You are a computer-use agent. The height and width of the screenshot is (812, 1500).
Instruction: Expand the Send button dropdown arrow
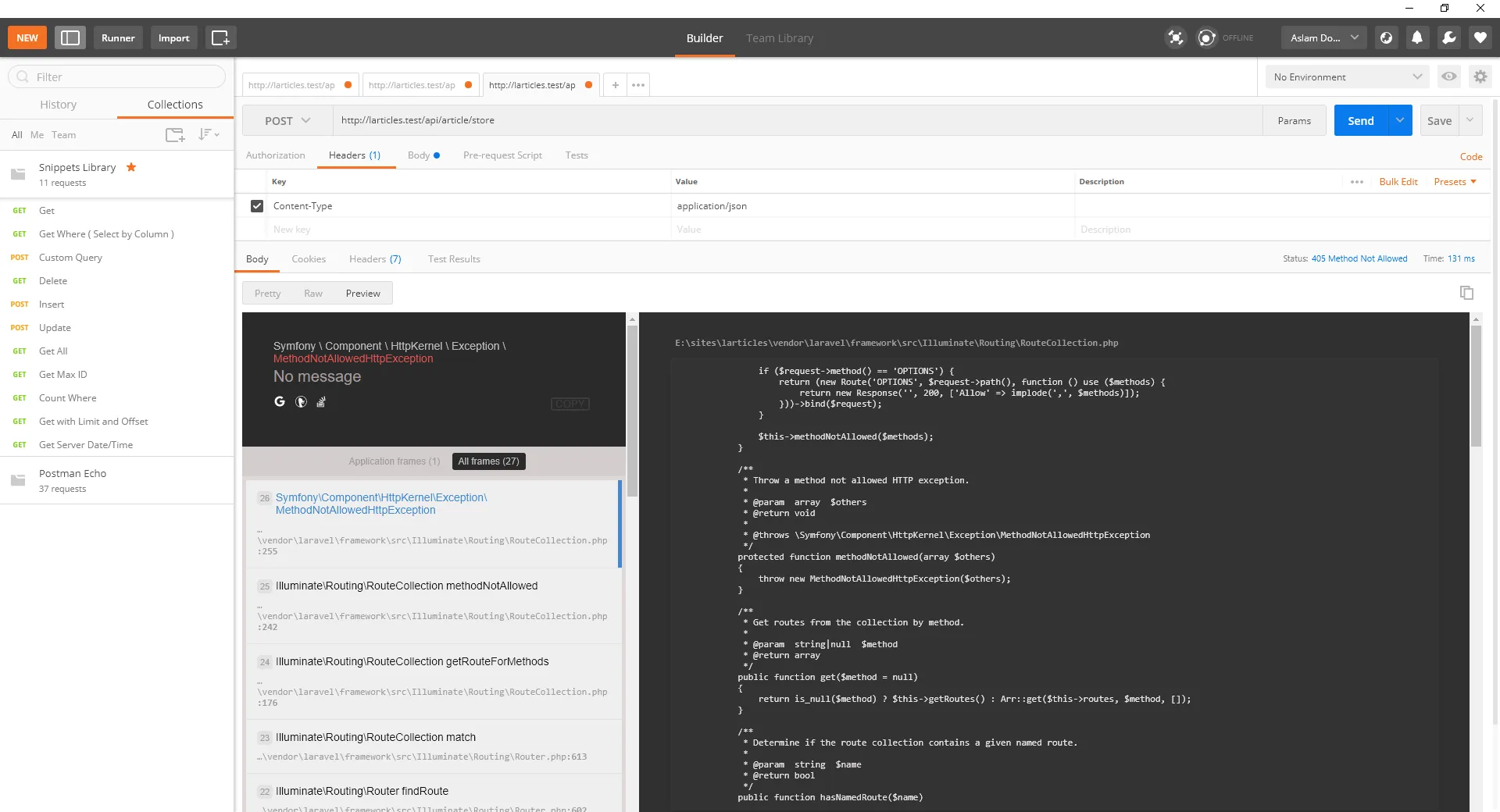[x=1400, y=120]
